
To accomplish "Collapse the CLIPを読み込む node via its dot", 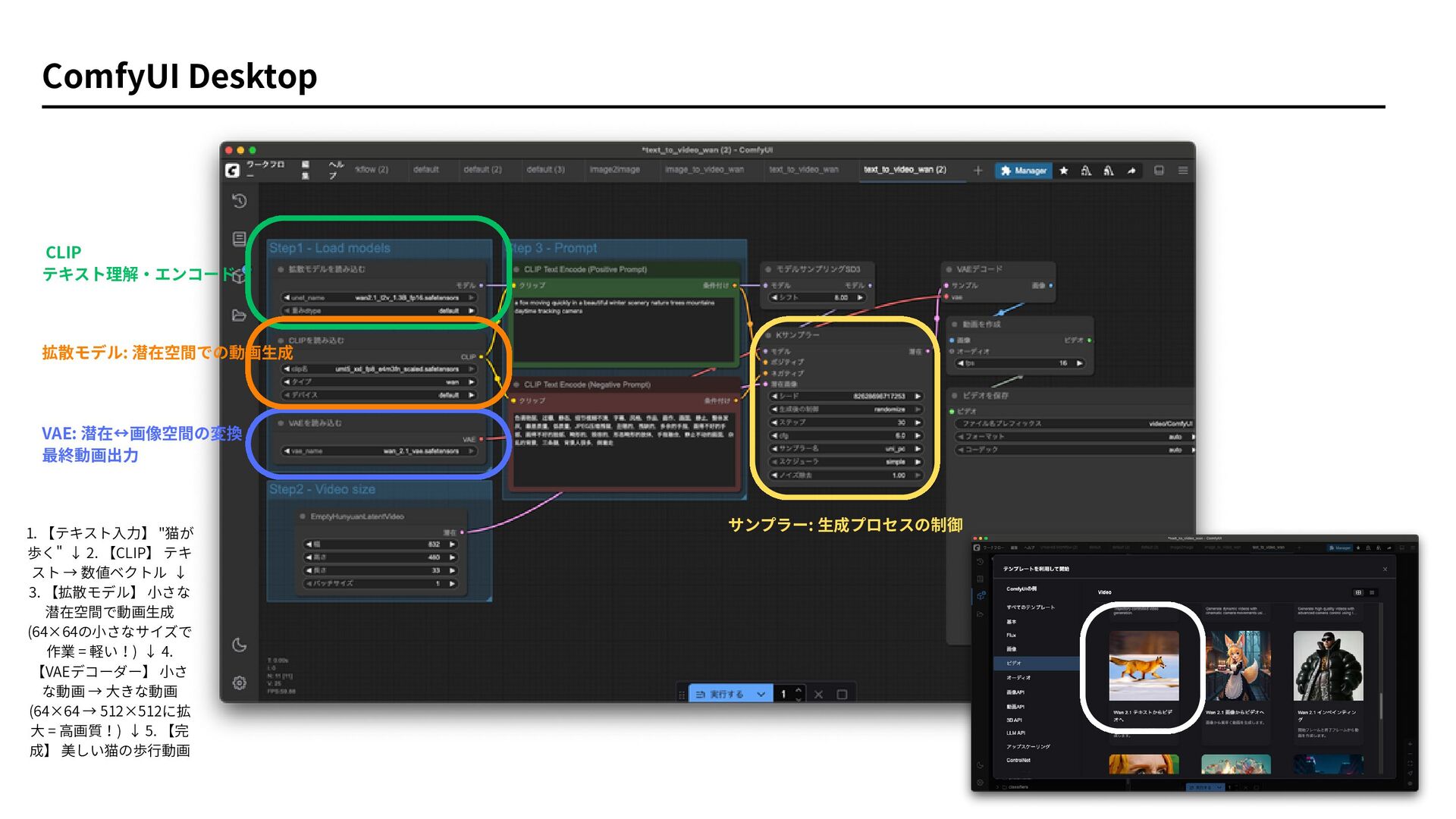I will point(281,340).
